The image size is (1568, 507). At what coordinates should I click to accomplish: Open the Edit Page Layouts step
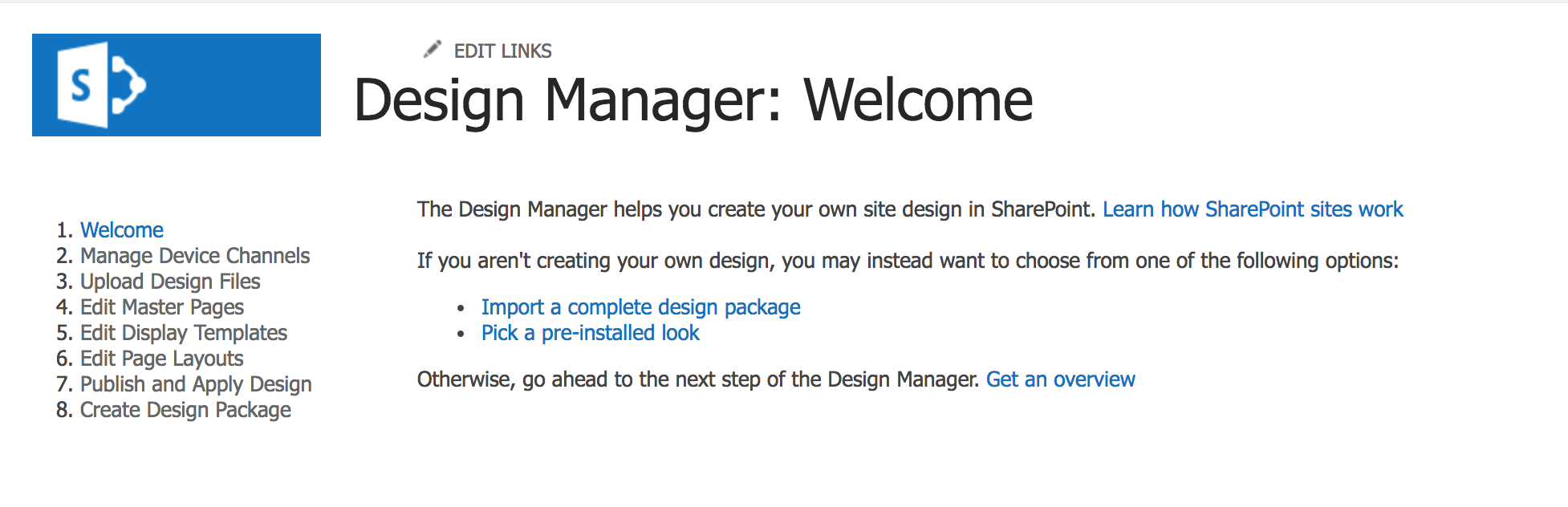tap(162, 359)
